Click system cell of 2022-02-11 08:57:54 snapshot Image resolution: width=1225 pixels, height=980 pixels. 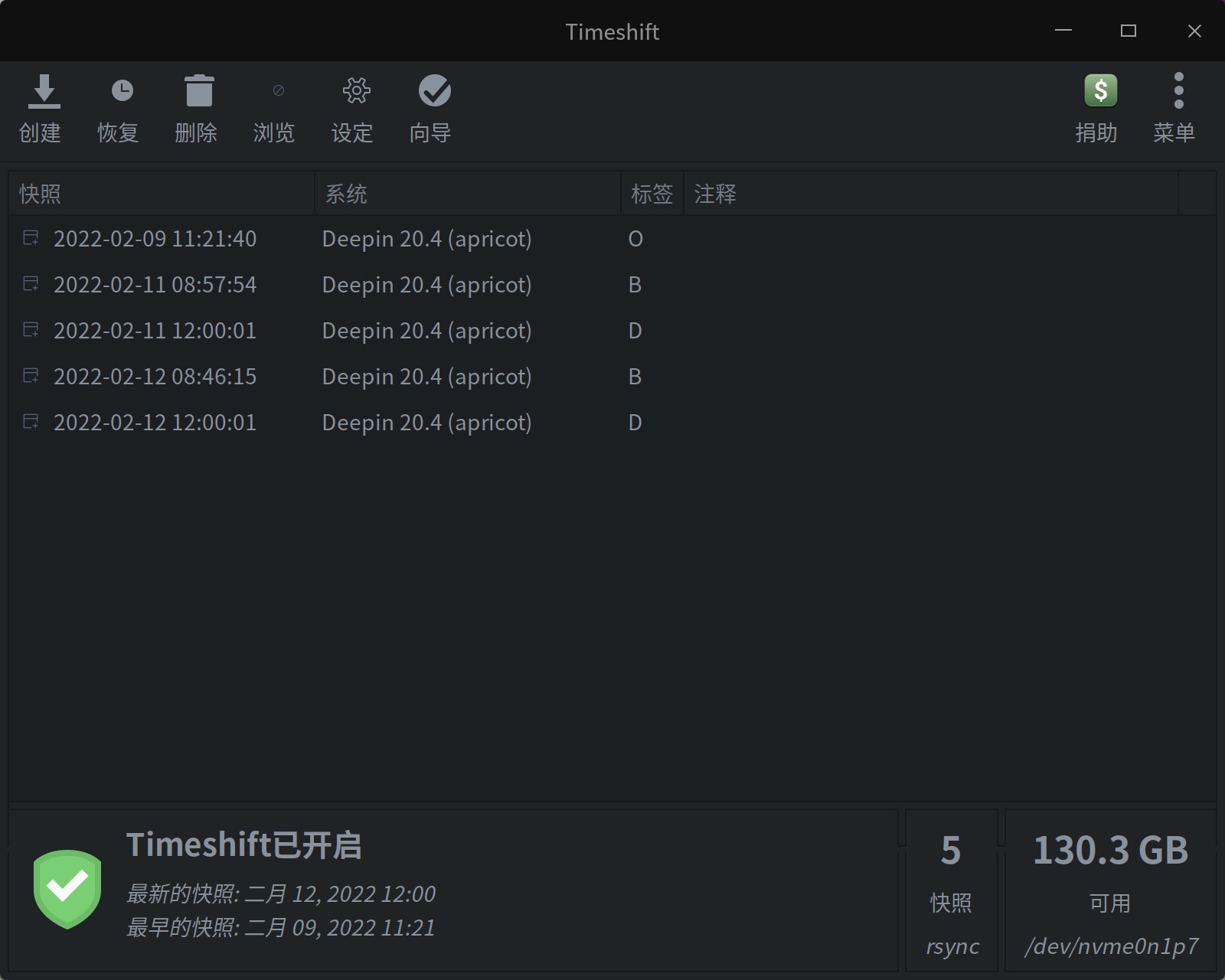tap(426, 285)
